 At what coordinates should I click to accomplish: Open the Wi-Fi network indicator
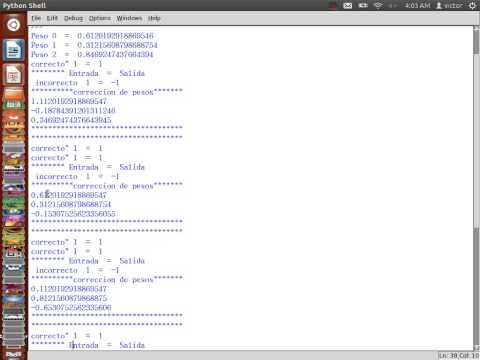point(378,6)
